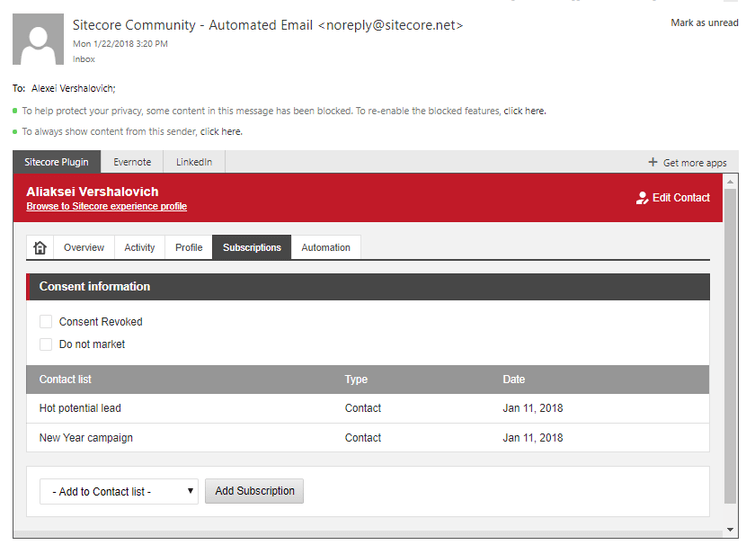
Task: Click the Aliaksei Vershalovich contact name
Action: [92, 192]
